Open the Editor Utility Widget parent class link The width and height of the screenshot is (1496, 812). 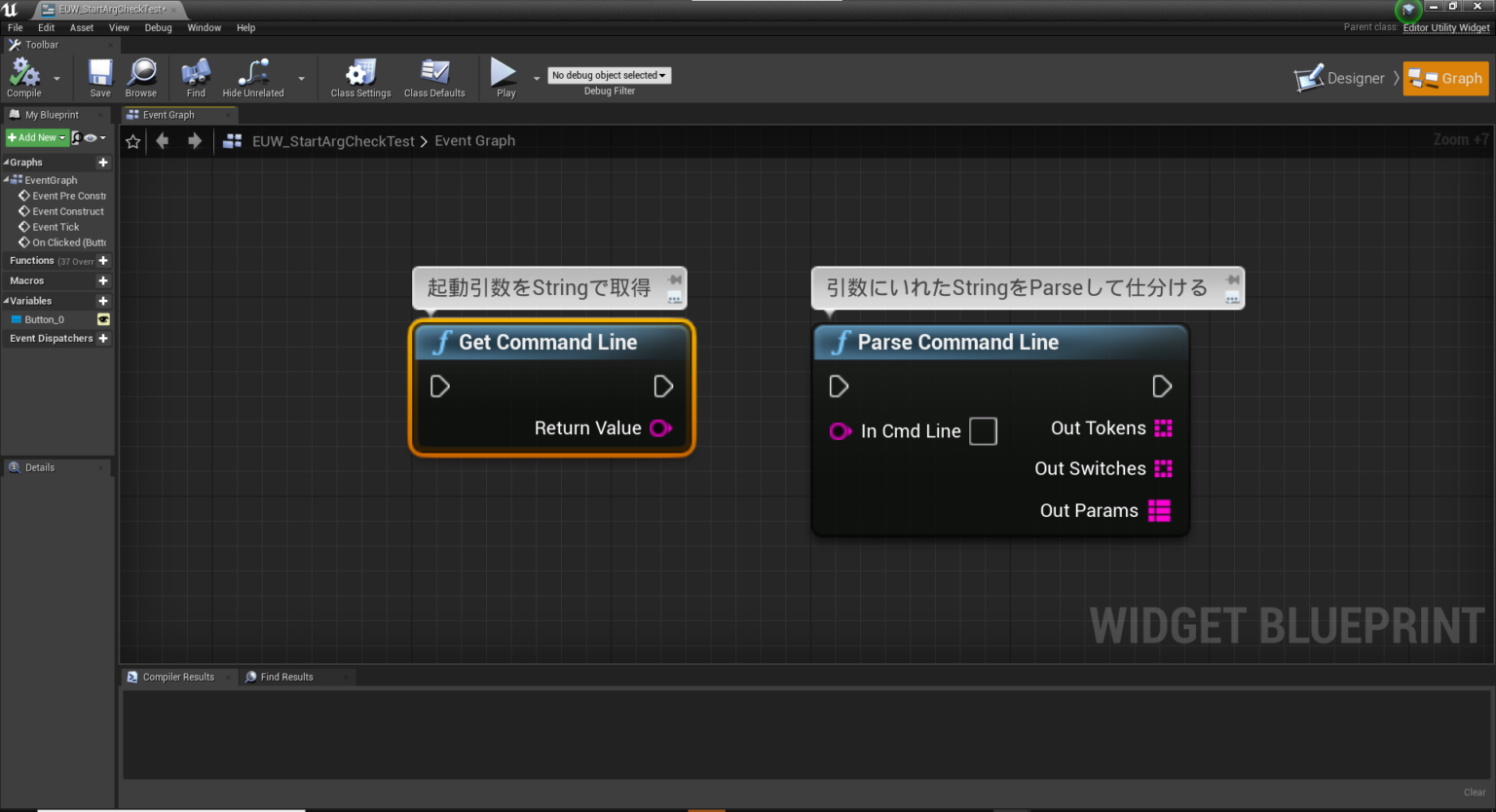point(1445,27)
